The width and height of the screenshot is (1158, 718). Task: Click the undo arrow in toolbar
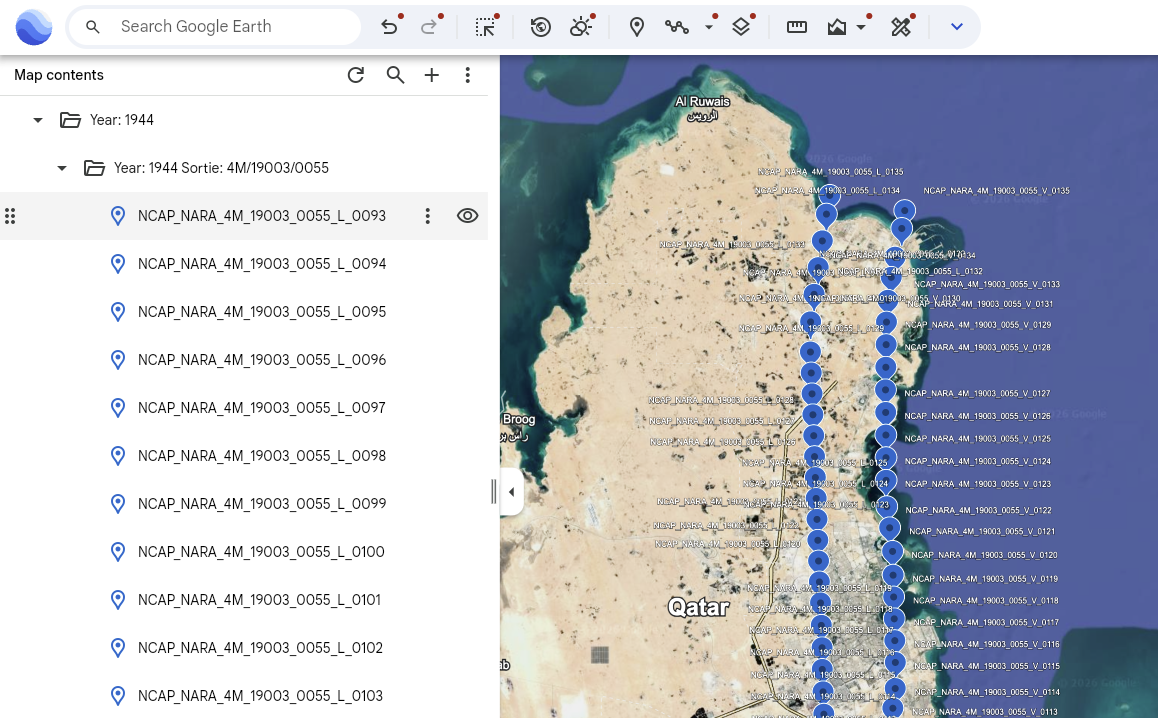(x=389, y=27)
